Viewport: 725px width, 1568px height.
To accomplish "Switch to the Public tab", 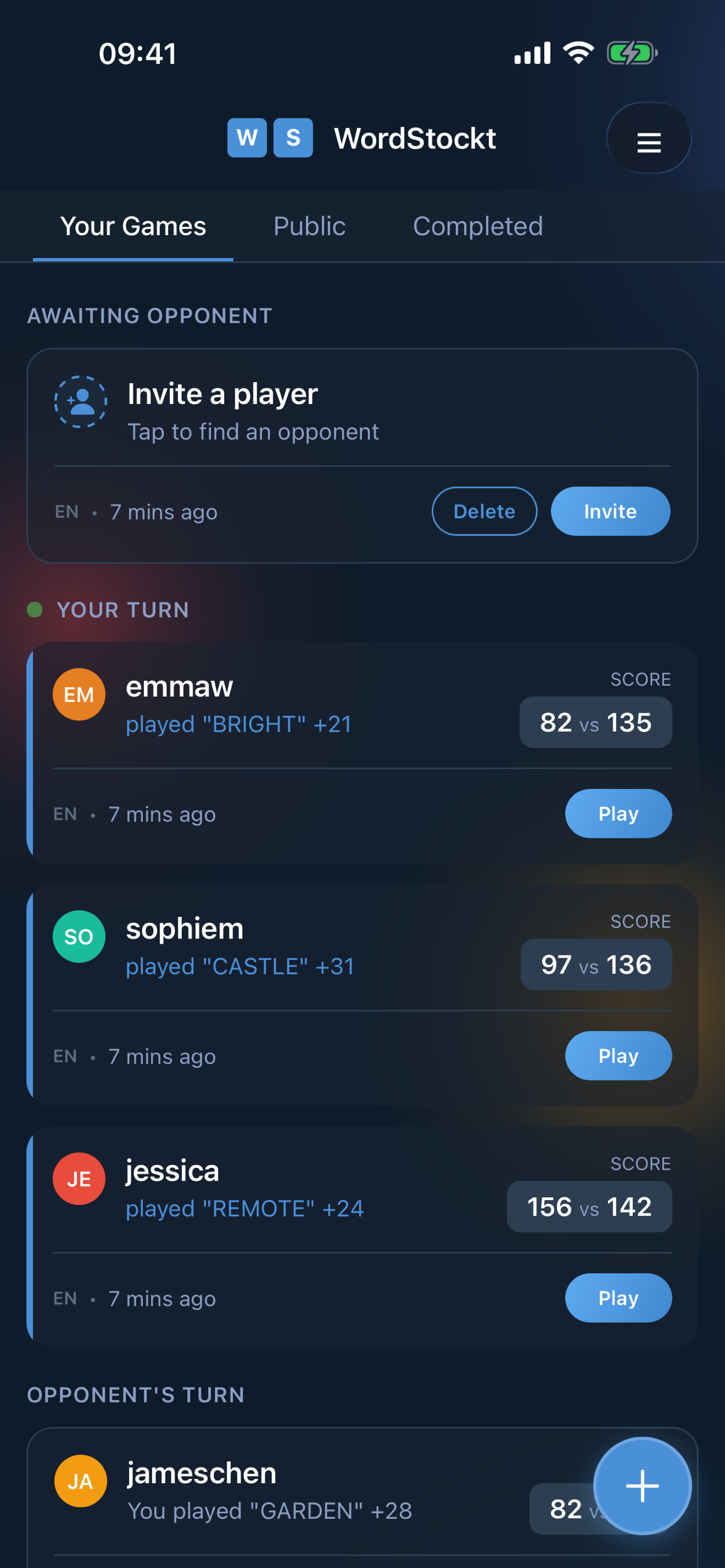I will [x=309, y=226].
